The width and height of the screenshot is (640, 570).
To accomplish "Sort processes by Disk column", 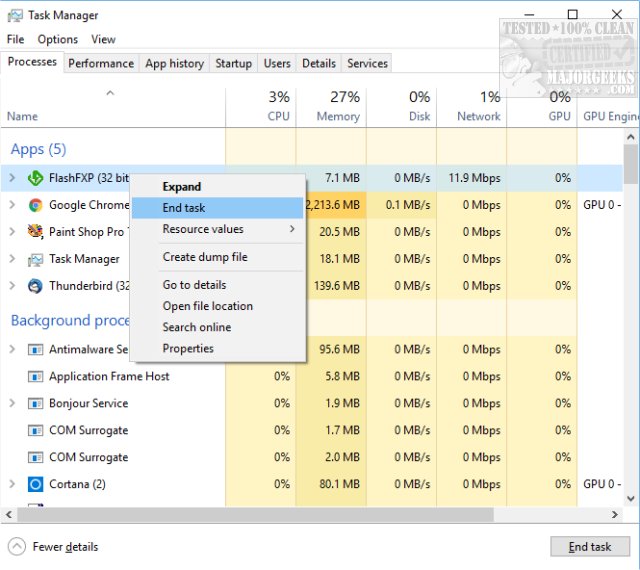I will [x=402, y=107].
